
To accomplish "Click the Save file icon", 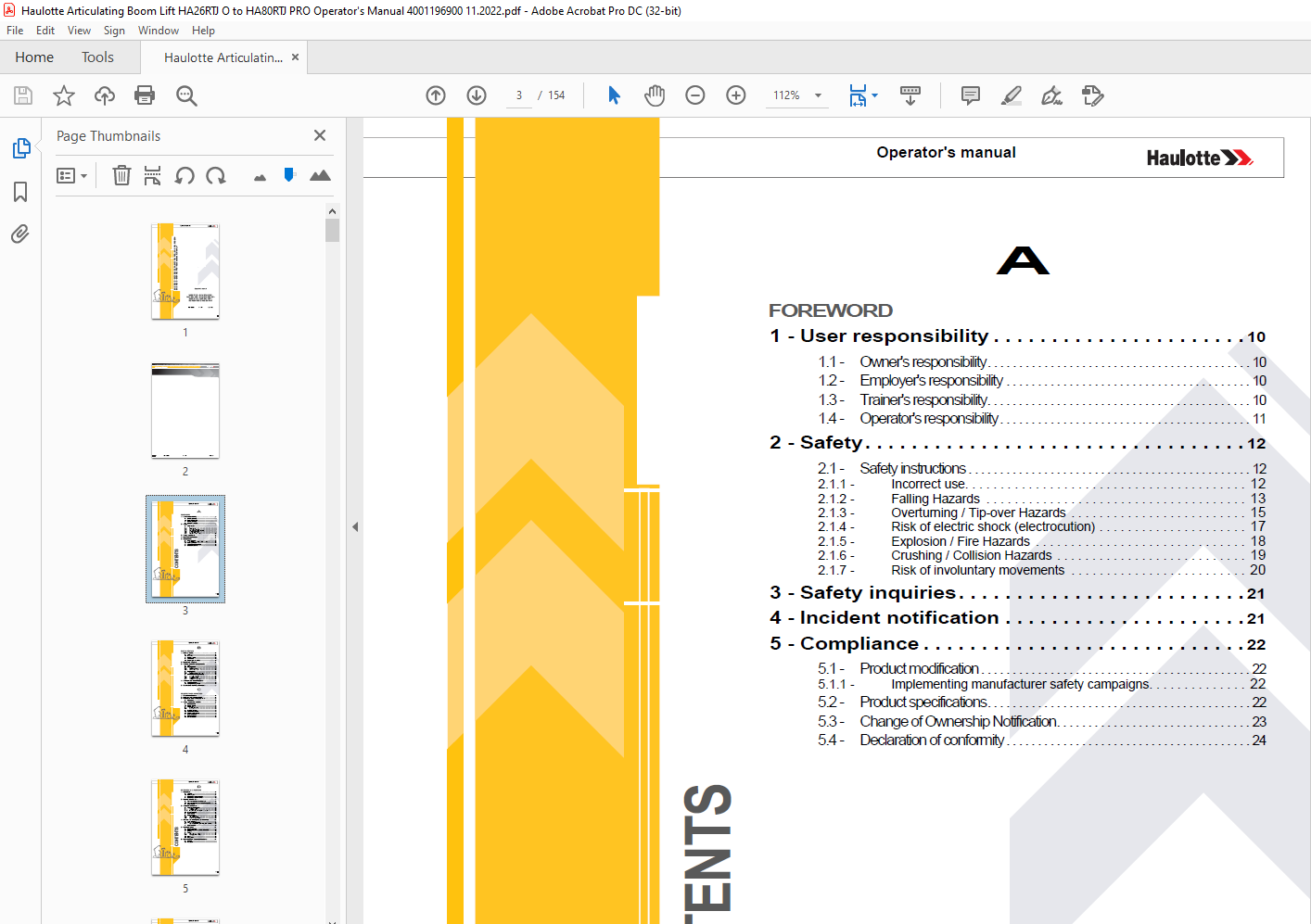I will [x=23, y=95].
